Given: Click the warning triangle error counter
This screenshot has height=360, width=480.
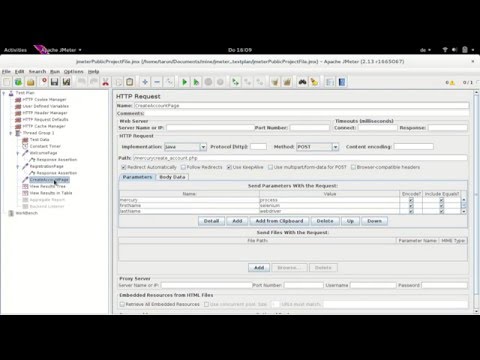Looking at the screenshot, I should pyautogui.click(x=452, y=83).
